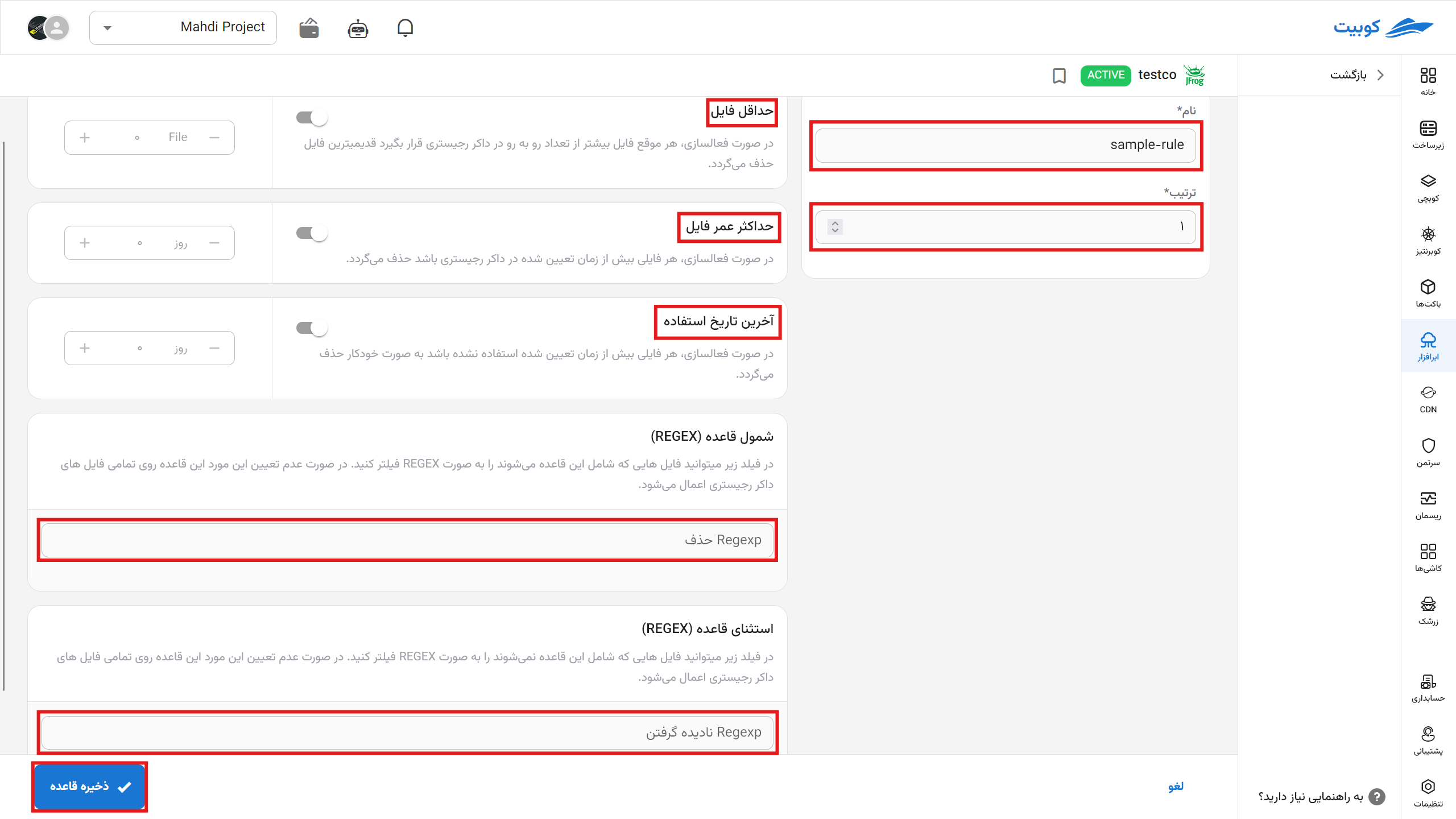Increase آخرین تاریخ استفاده days with plus
Image resolution: width=1456 pixels, height=819 pixels.
[85, 348]
